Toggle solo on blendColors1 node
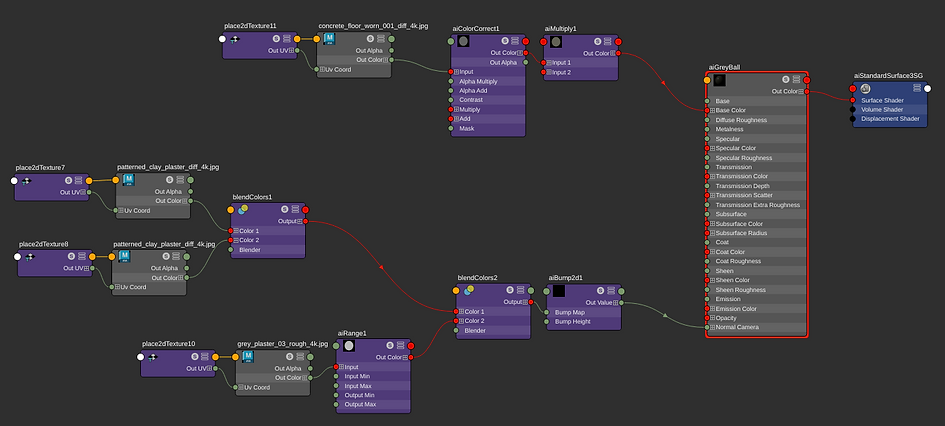 click(284, 209)
